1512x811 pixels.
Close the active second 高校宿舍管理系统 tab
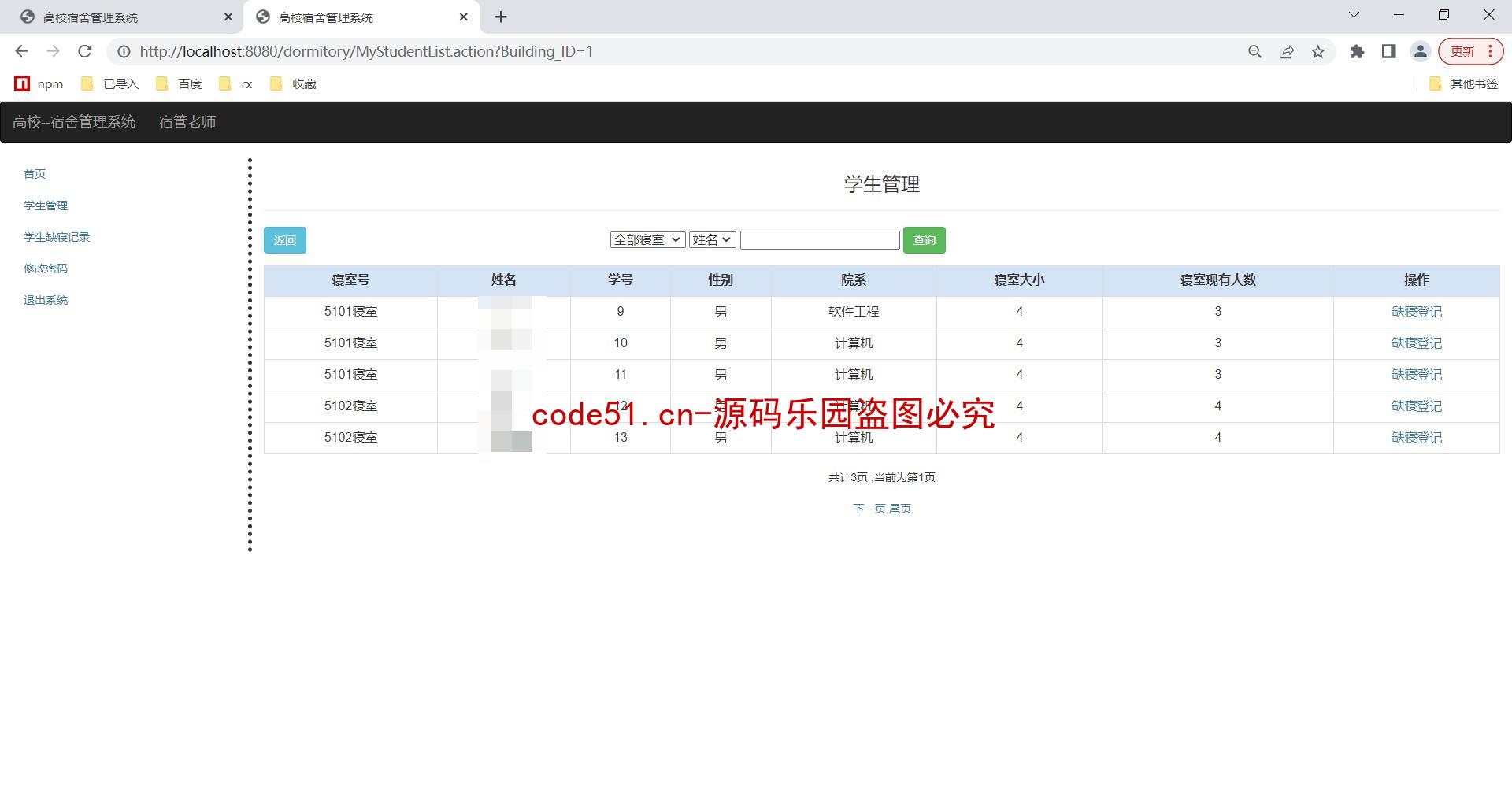[x=464, y=17]
